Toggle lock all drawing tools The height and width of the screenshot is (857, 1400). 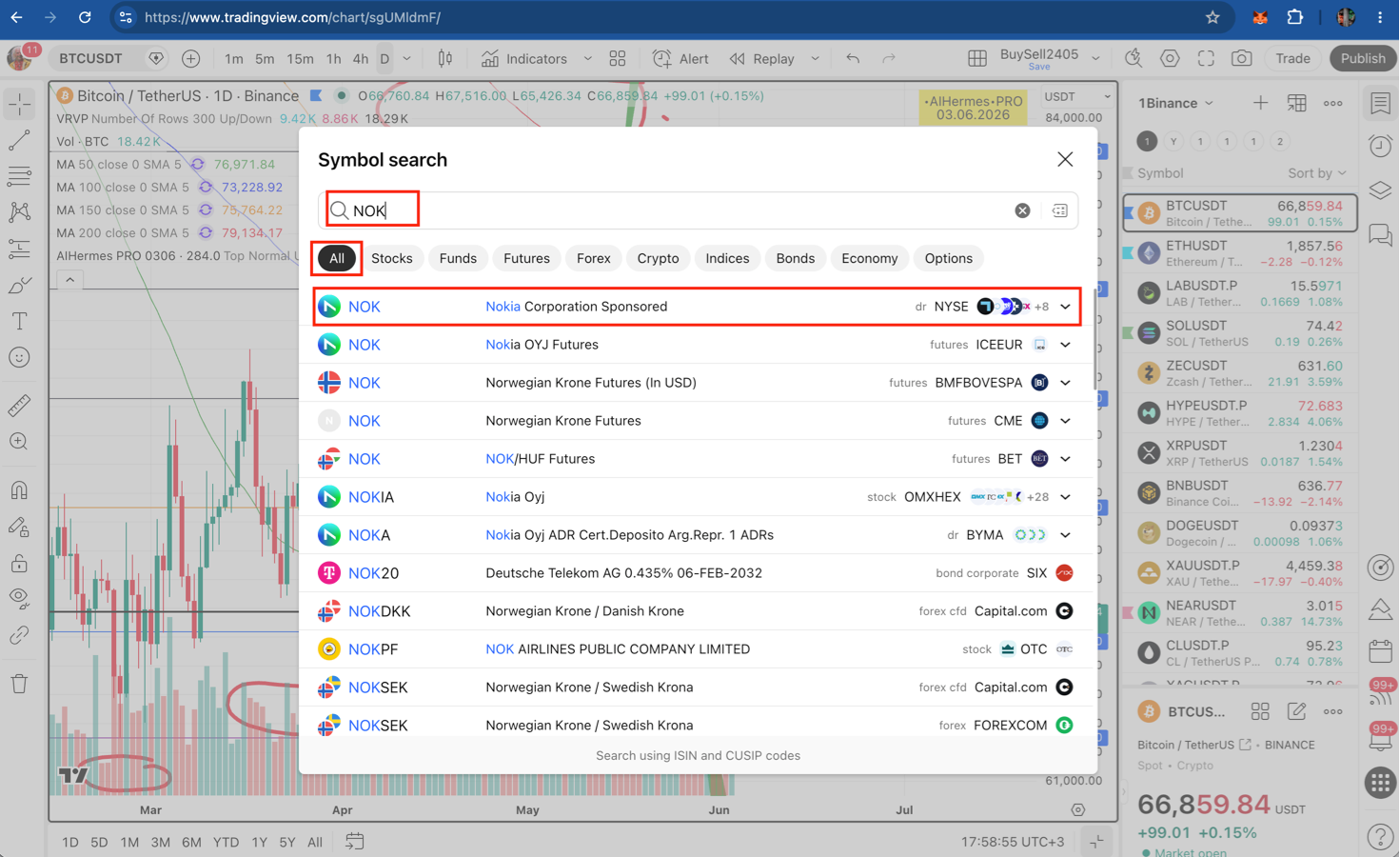pyautogui.click(x=19, y=563)
